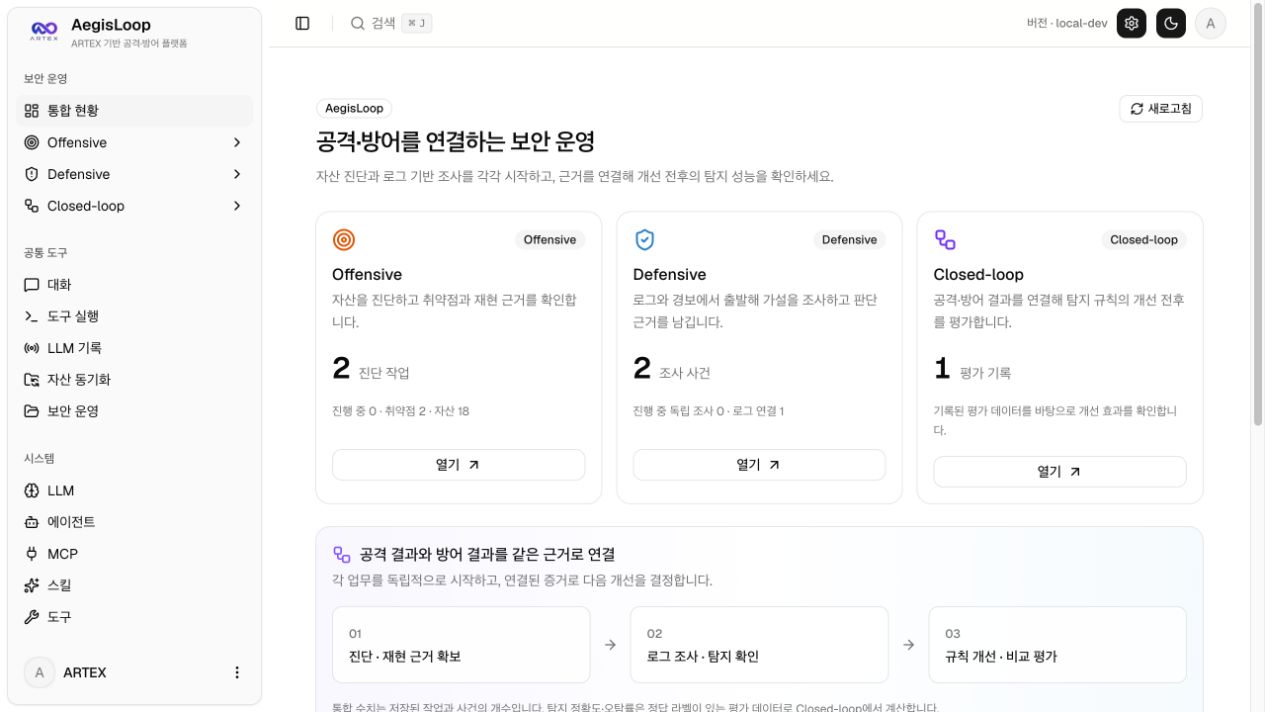This screenshot has width=1265, height=712.
Task: Click the 검색 search field
Action: (x=392, y=23)
